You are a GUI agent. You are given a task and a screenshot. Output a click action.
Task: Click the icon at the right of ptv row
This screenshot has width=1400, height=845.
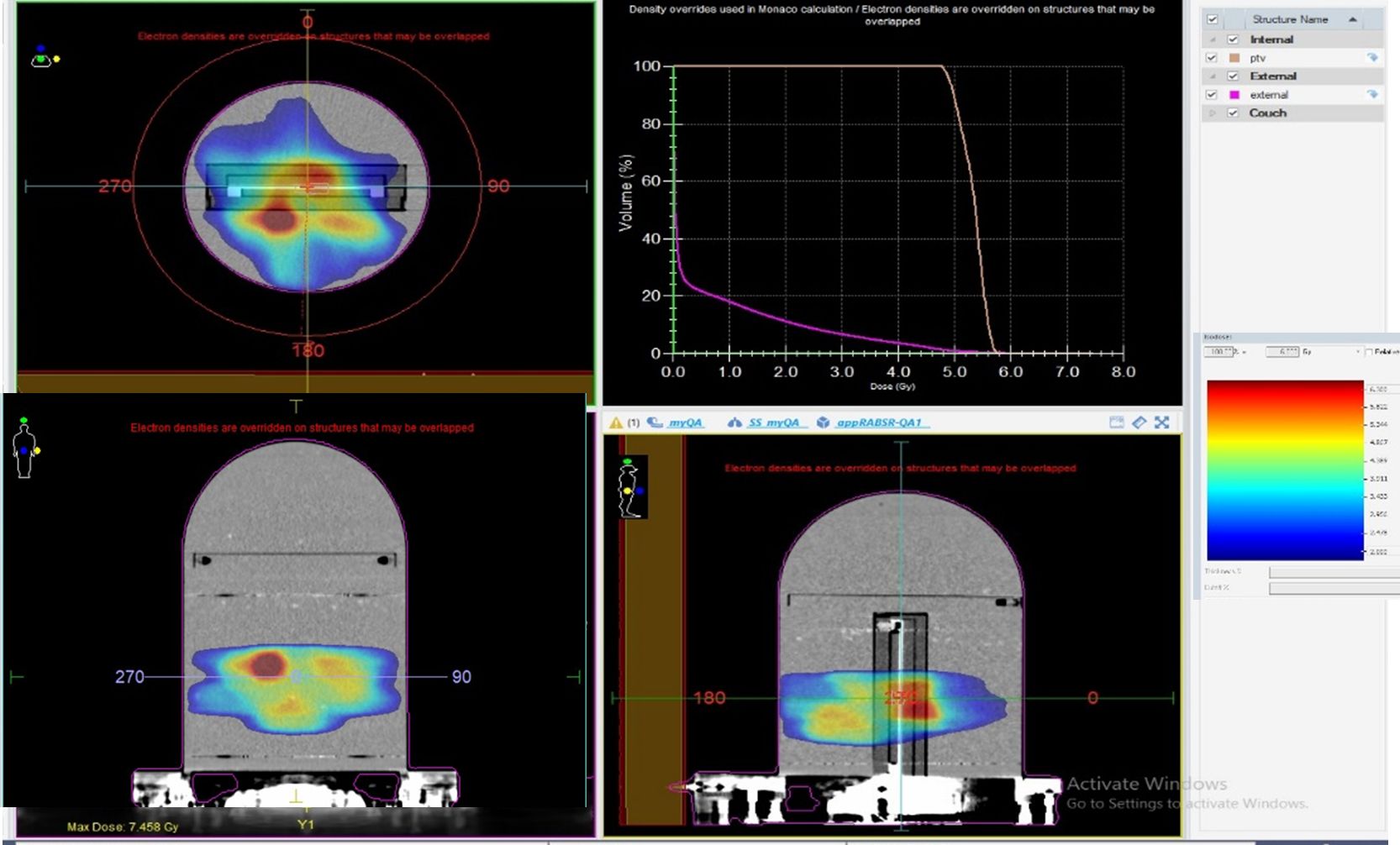1372,57
